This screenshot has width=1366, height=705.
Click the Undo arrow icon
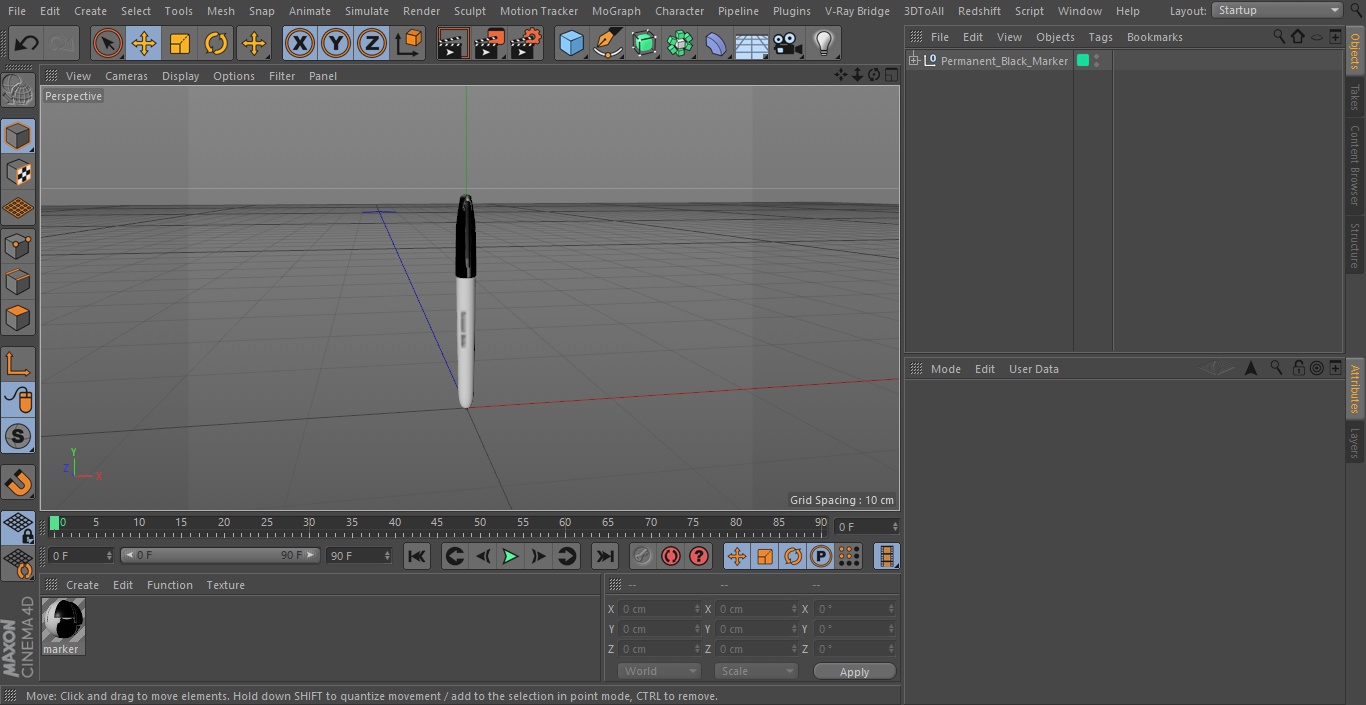click(27, 43)
